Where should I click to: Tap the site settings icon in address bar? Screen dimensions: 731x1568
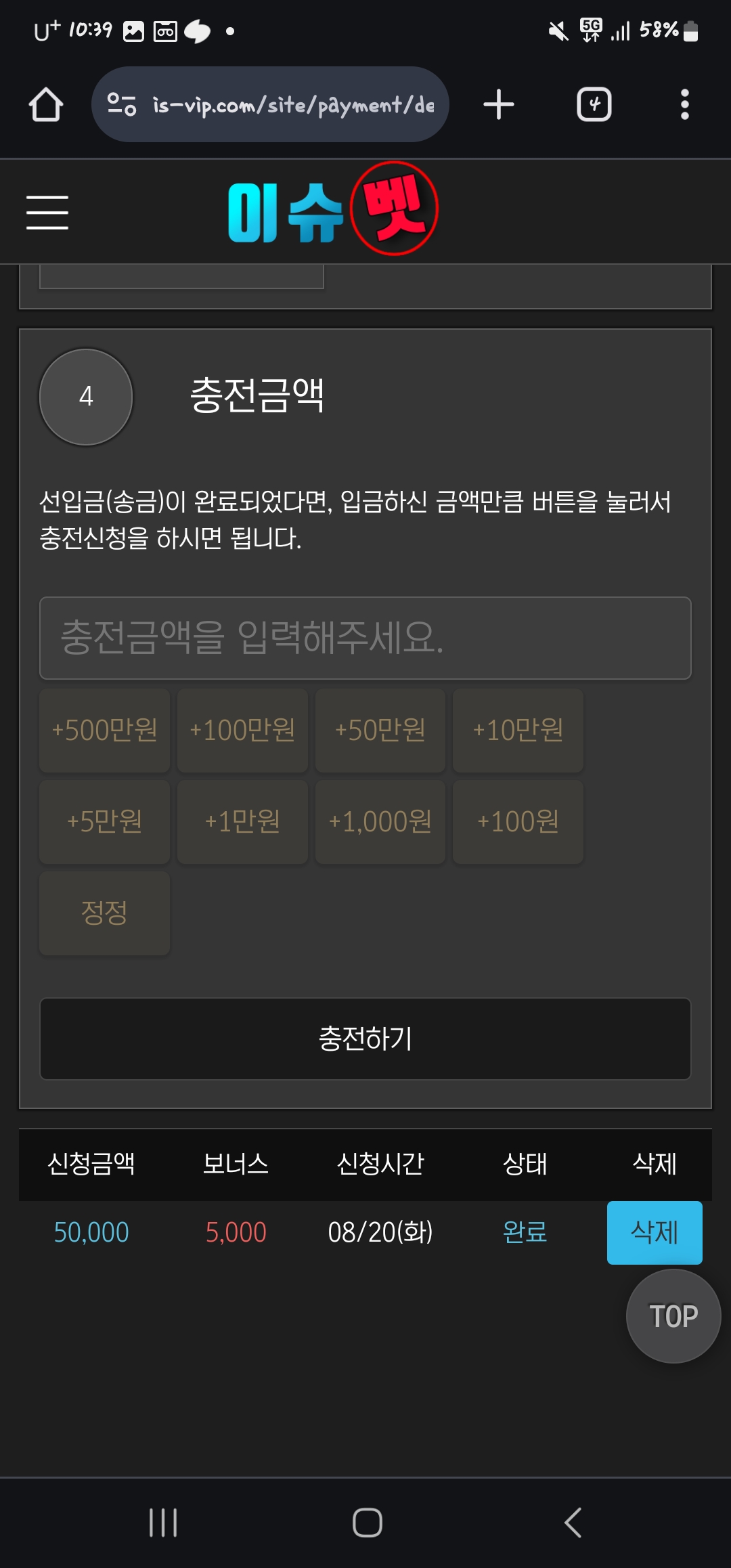click(122, 104)
